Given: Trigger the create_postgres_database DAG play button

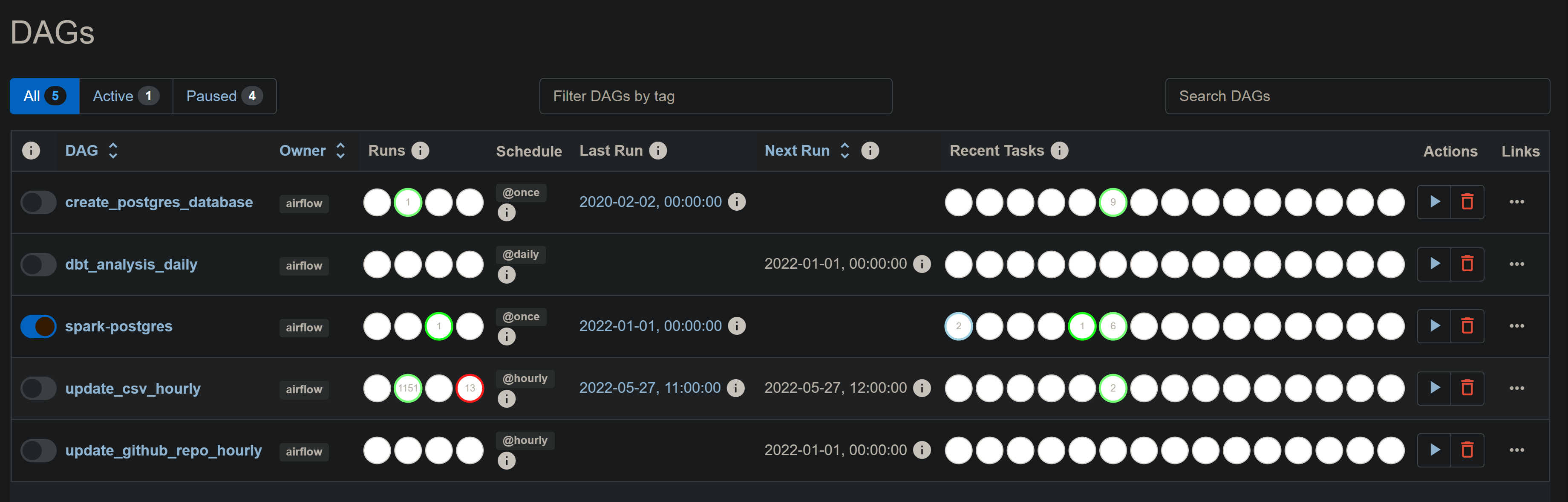Looking at the screenshot, I should (1434, 202).
